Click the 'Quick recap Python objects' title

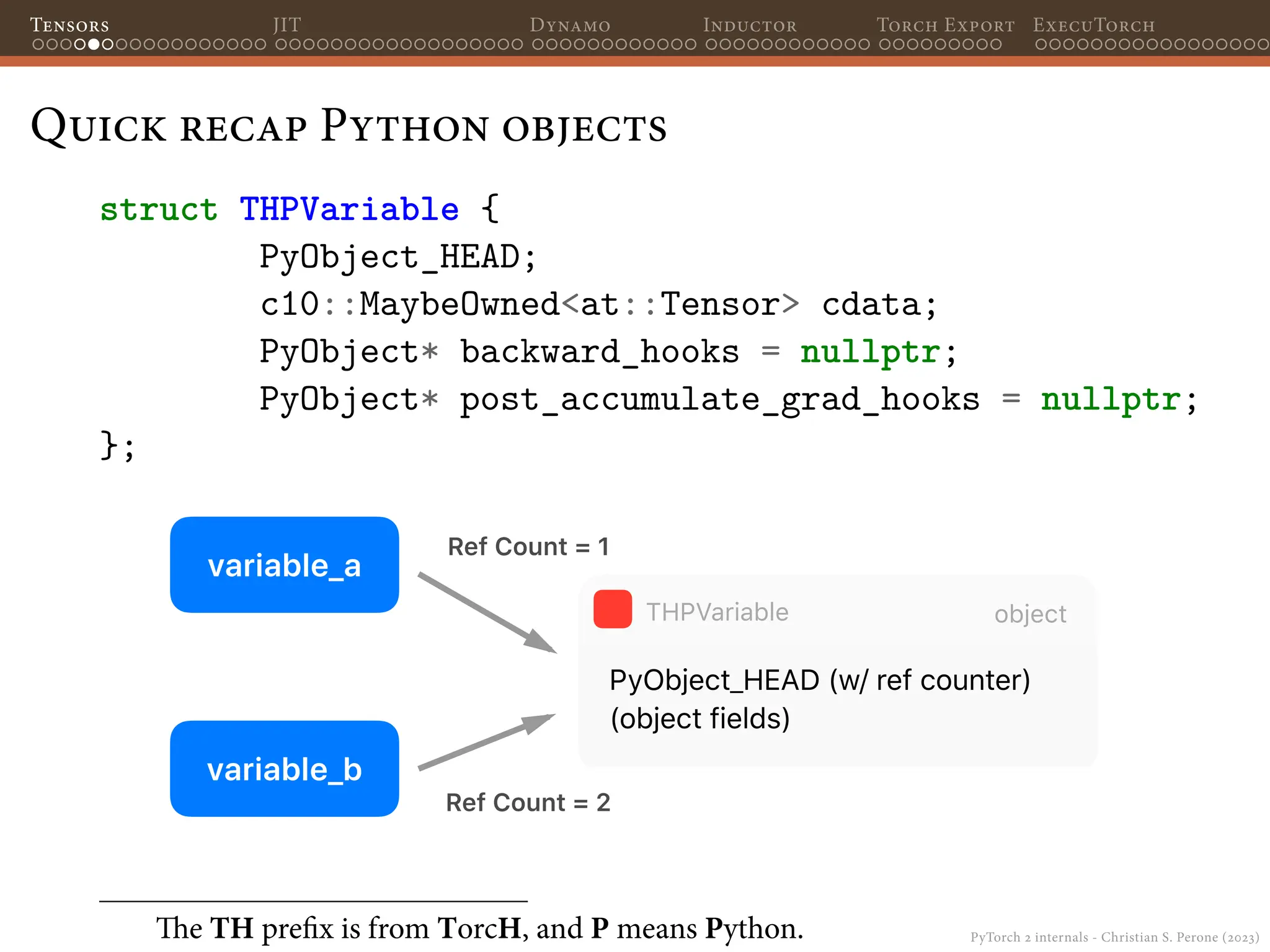pos(349,126)
